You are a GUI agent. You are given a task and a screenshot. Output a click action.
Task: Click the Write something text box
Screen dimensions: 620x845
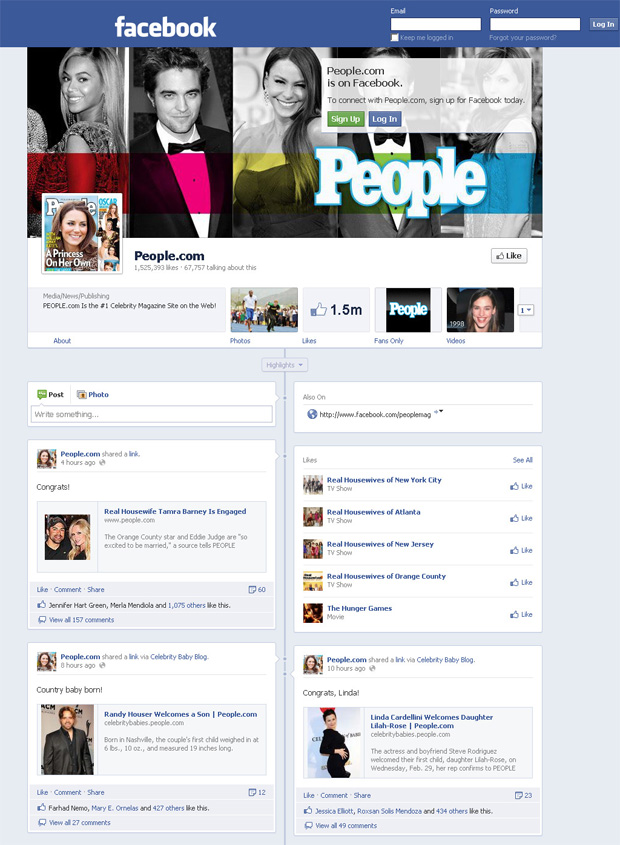pos(151,414)
